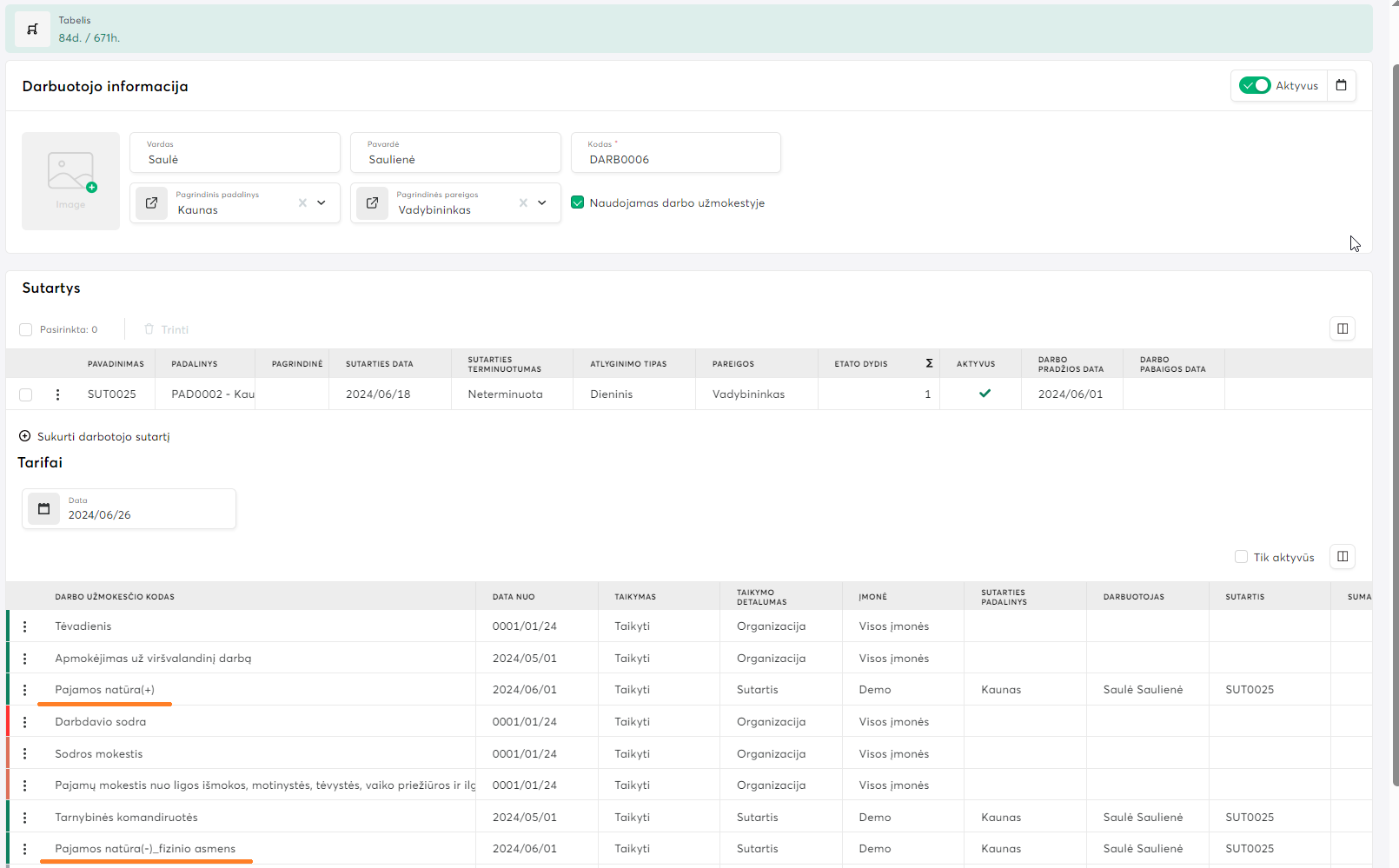Open row menu for SUT0025 contract
Image resolution: width=1399 pixels, height=868 pixels.
[58, 394]
